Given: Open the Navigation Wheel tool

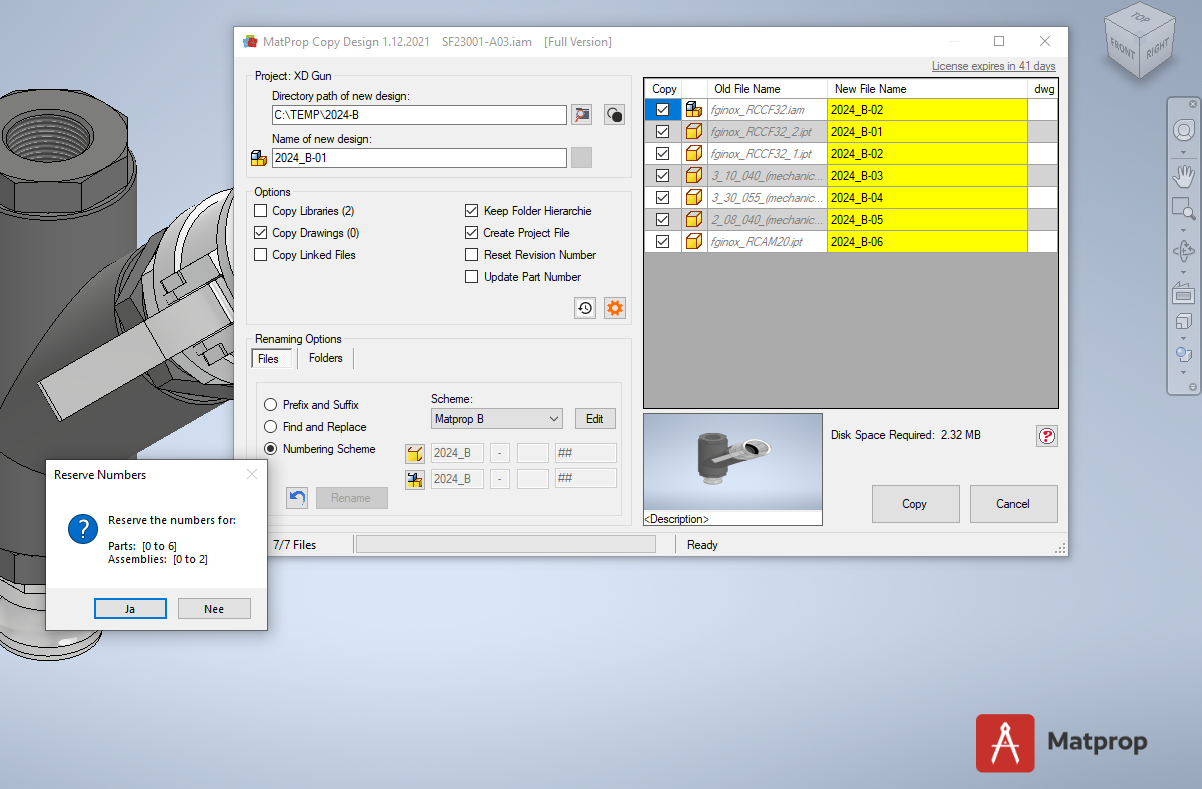Looking at the screenshot, I should 1183,129.
